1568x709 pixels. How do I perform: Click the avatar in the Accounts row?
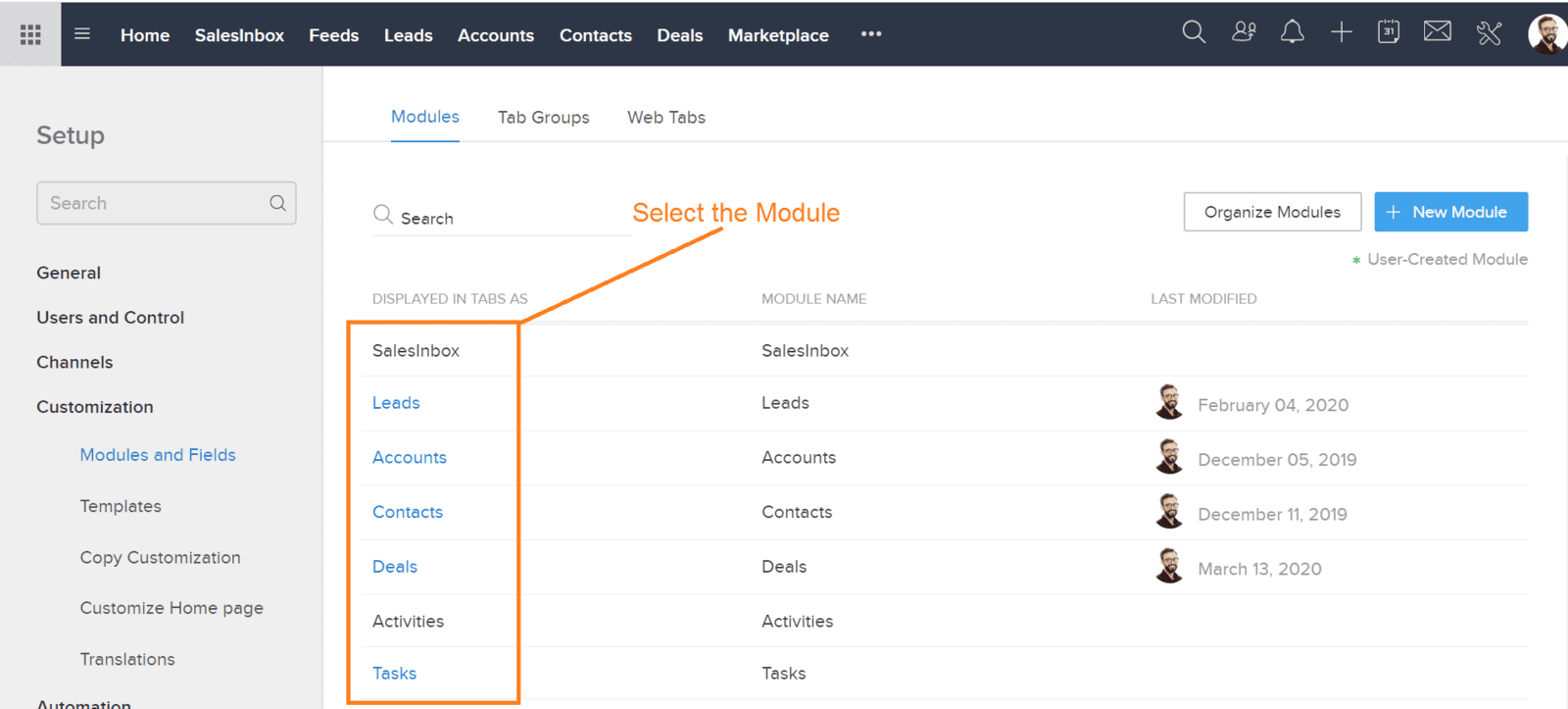point(1169,457)
